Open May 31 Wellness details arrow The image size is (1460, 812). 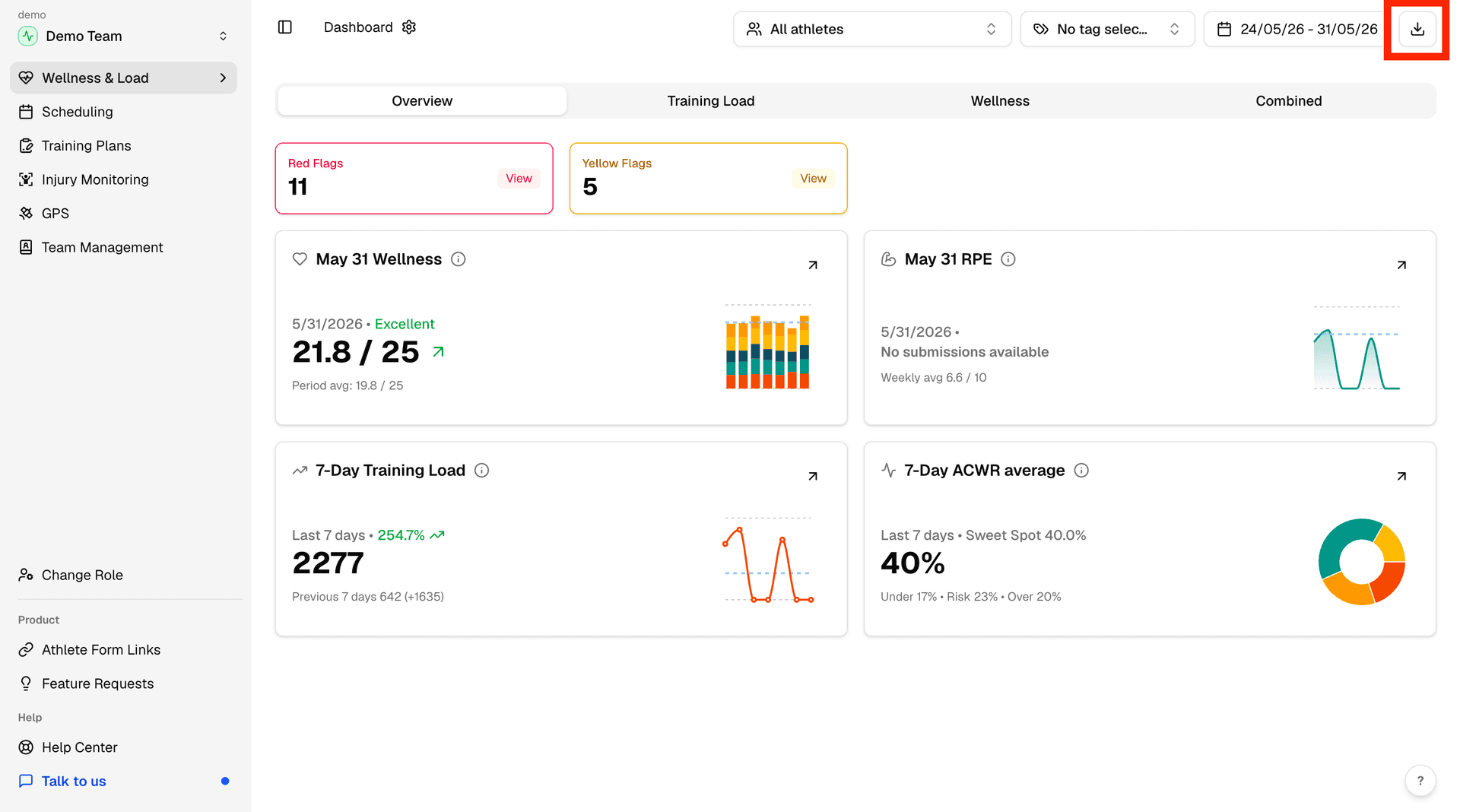(x=813, y=265)
